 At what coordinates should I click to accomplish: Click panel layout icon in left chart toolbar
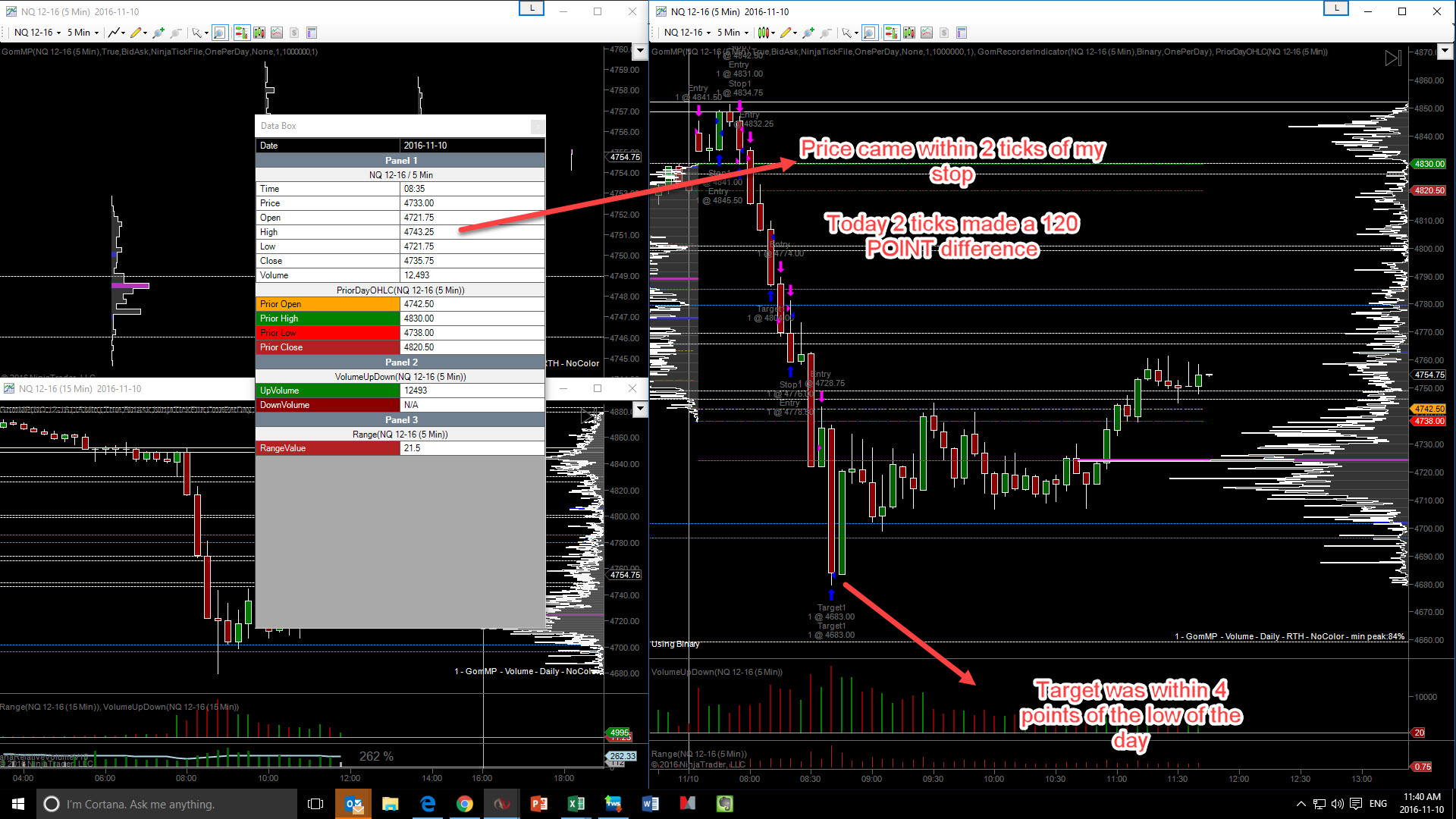(312, 33)
